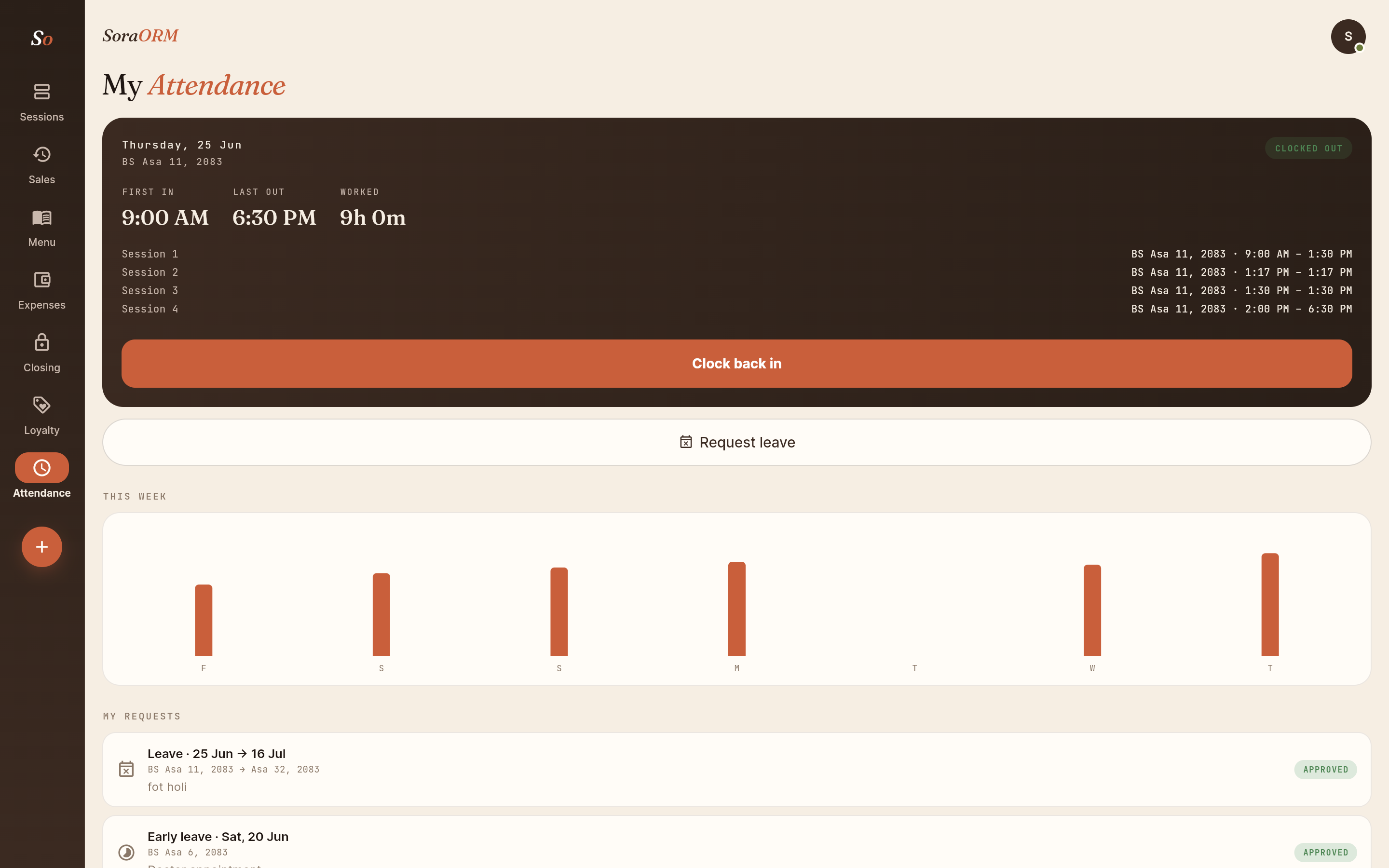
Task: Open the user avatar S profile
Action: tap(1348, 36)
